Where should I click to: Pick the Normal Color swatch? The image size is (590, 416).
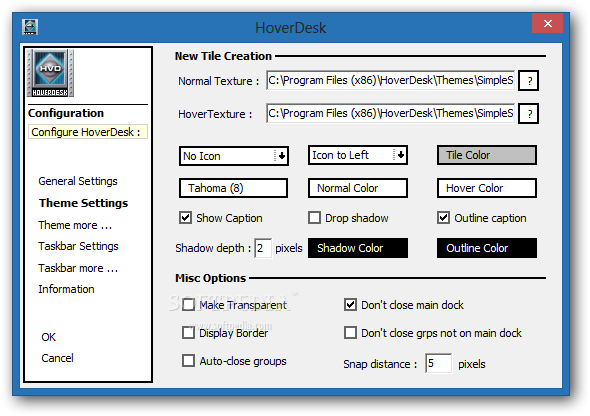pyautogui.click(x=358, y=188)
